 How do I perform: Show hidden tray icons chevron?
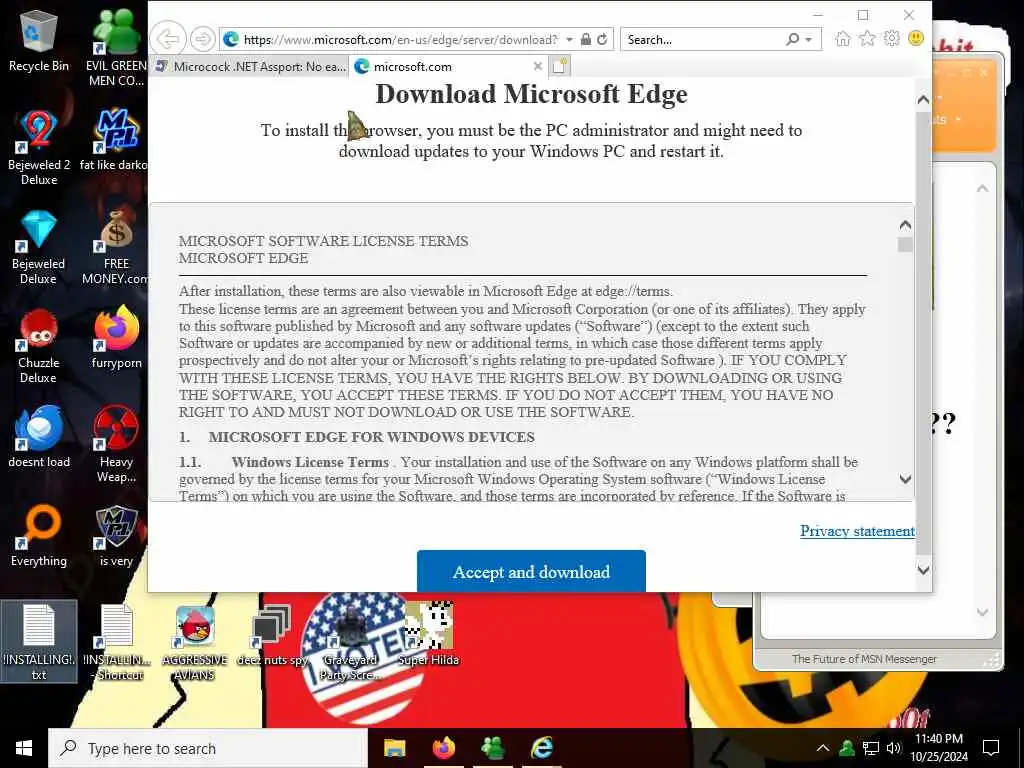coord(823,748)
